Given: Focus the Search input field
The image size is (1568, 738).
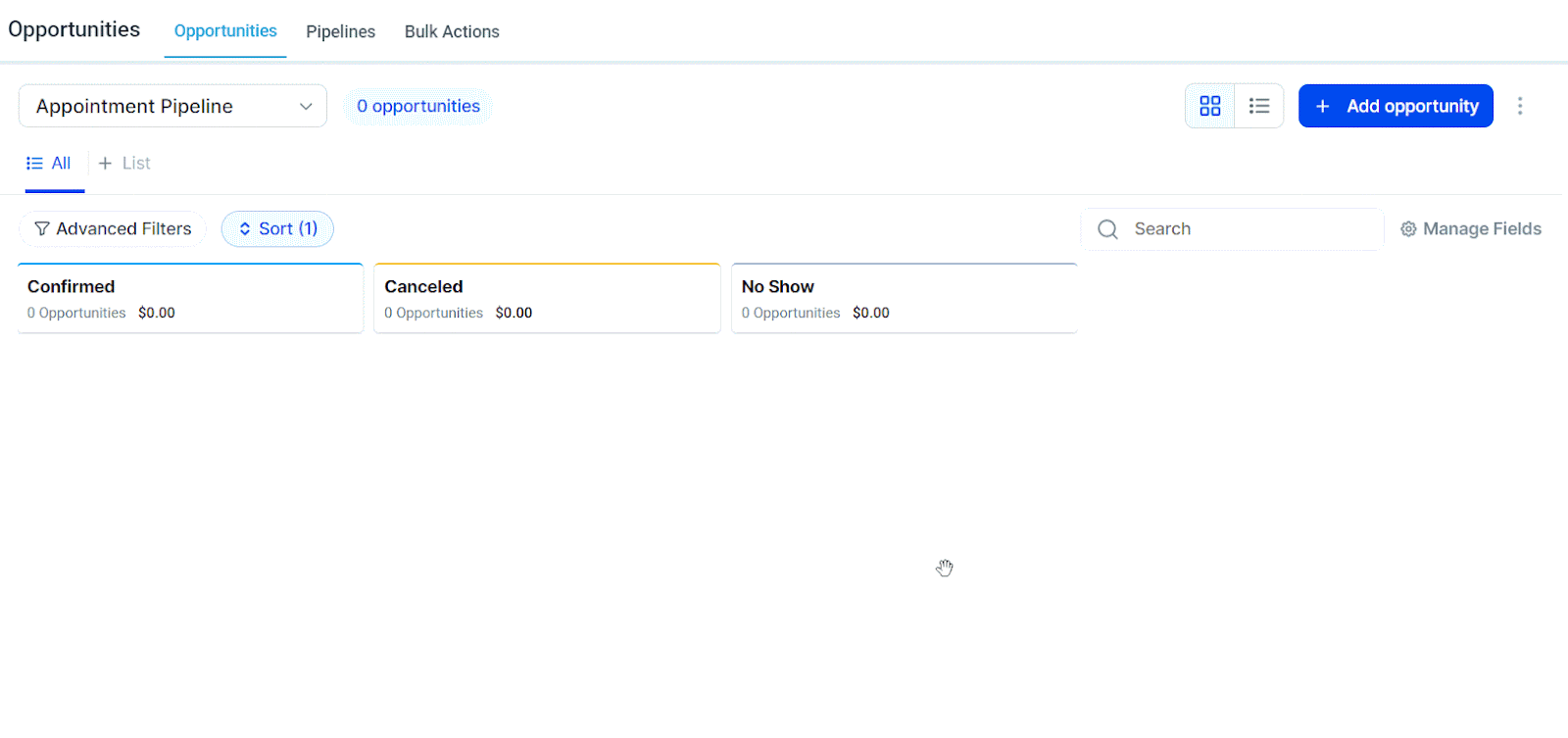Looking at the screenshot, I should pyautogui.click(x=1233, y=229).
